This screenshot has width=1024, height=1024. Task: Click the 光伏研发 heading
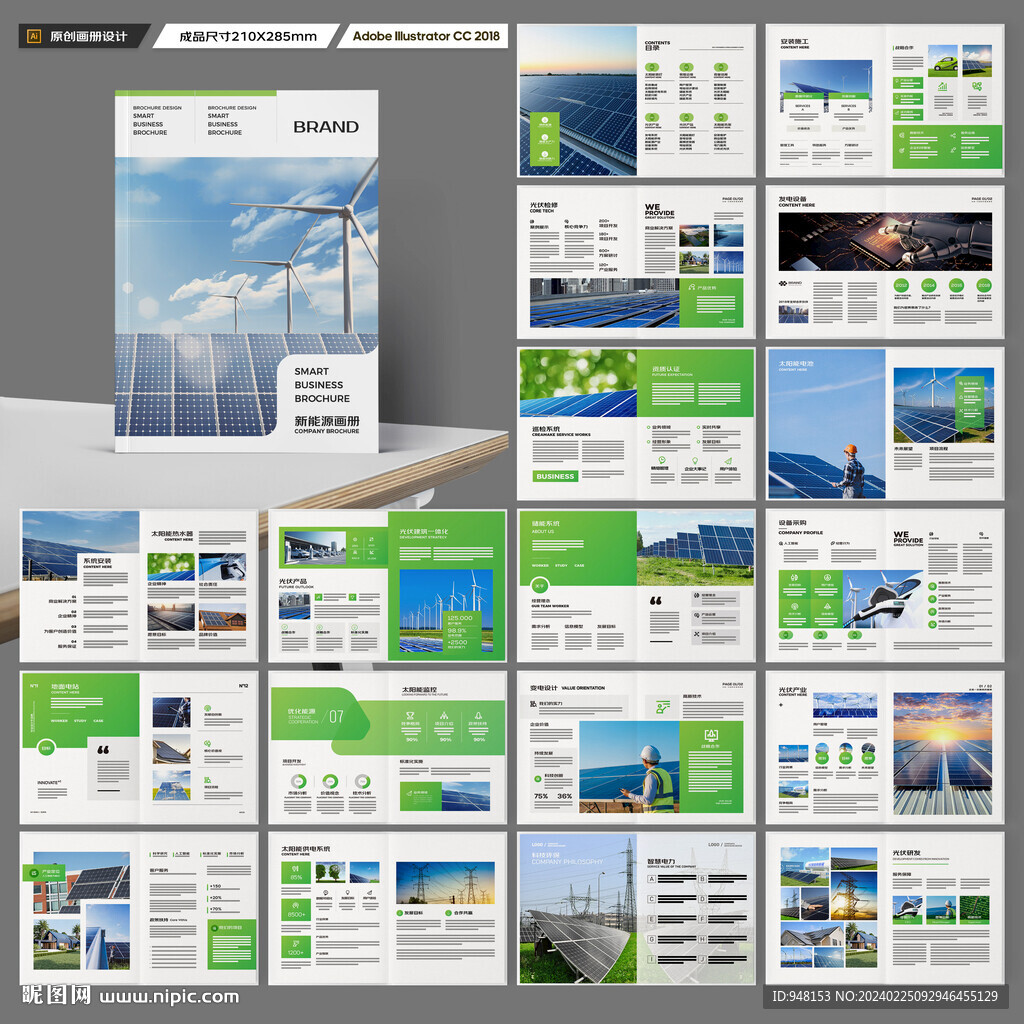tap(906, 853)
